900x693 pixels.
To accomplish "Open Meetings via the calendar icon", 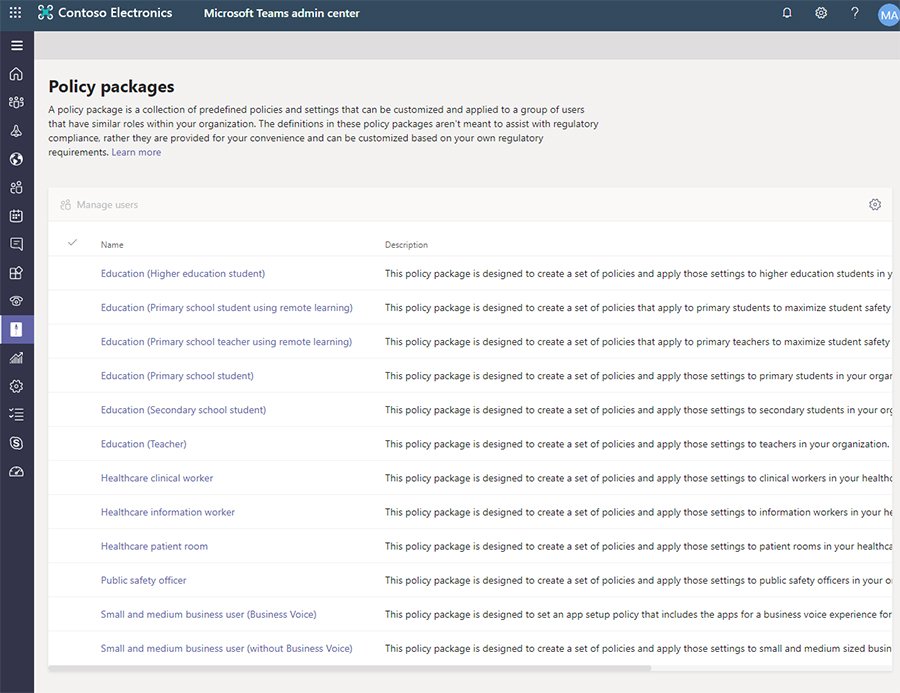I will point(16,215).
